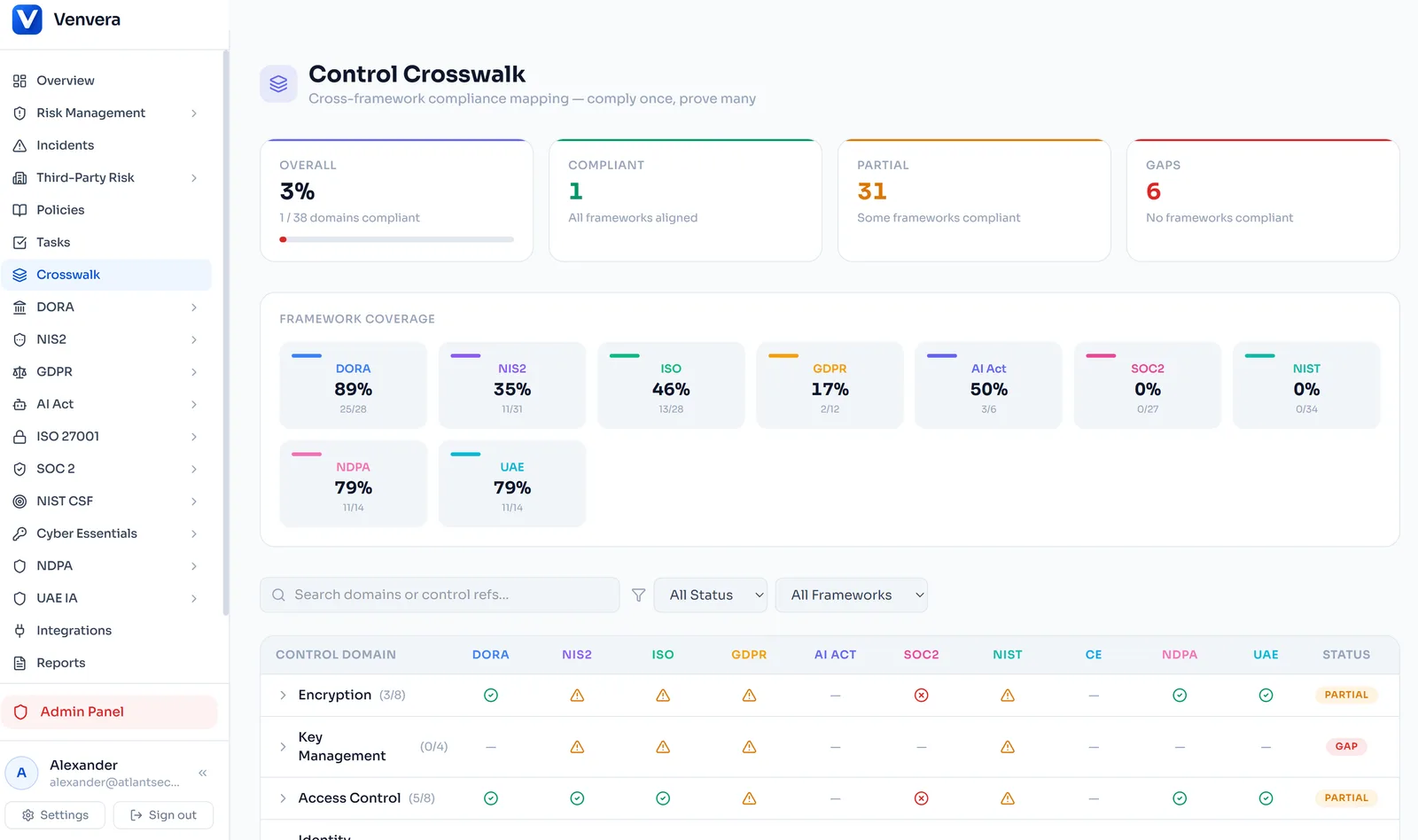Open the Incidents sidebar menu item
Screen dimensions: 1418x840
[106, 145]
